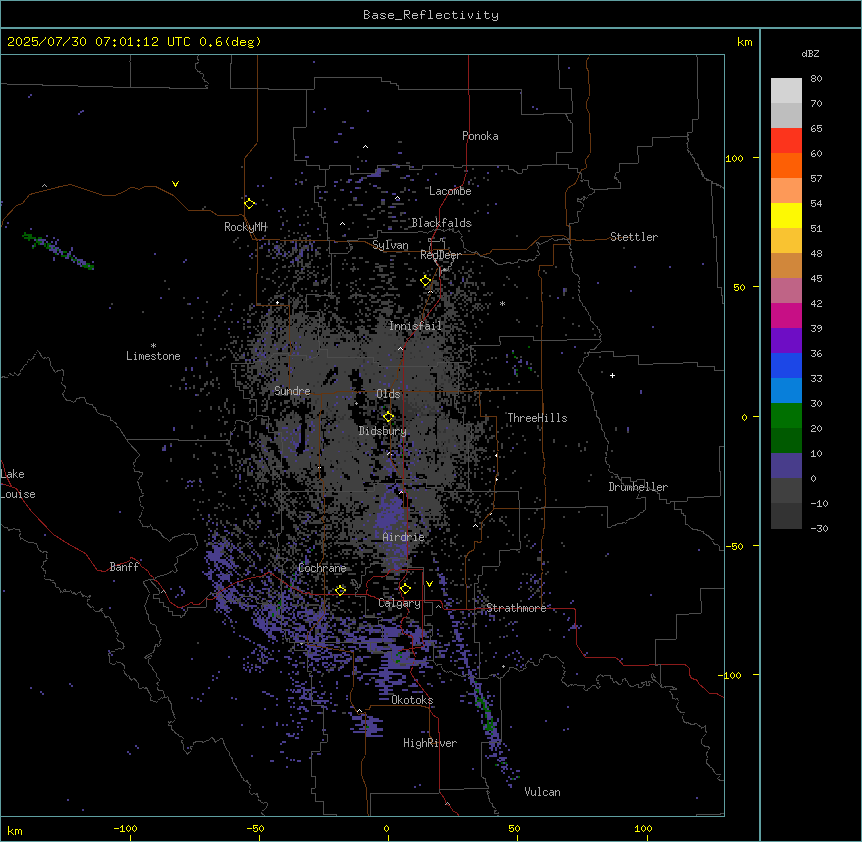
Task: Click the Limestone label
Action: (x=153, y=356)
